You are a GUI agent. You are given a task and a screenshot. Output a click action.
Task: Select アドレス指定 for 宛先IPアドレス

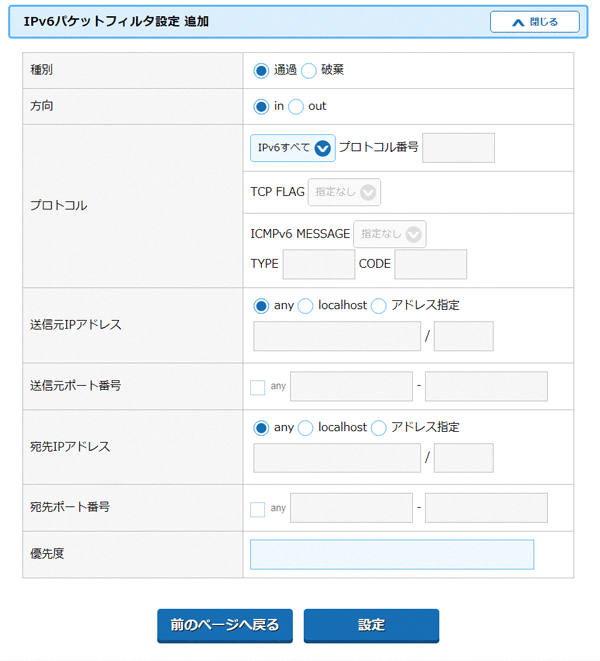[378, 428]
